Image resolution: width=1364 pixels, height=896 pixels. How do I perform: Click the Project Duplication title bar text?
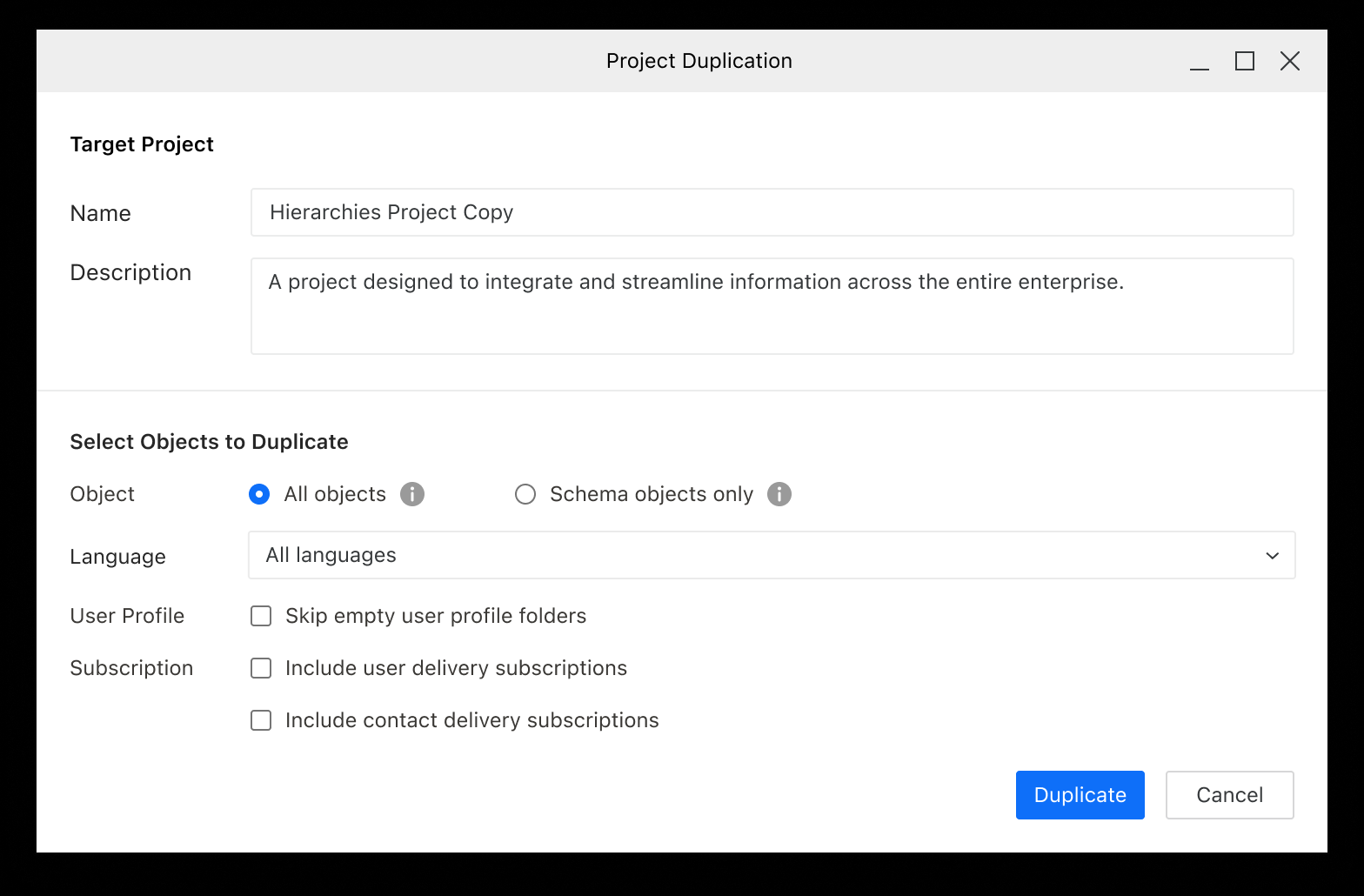click(x=699, y=61)
